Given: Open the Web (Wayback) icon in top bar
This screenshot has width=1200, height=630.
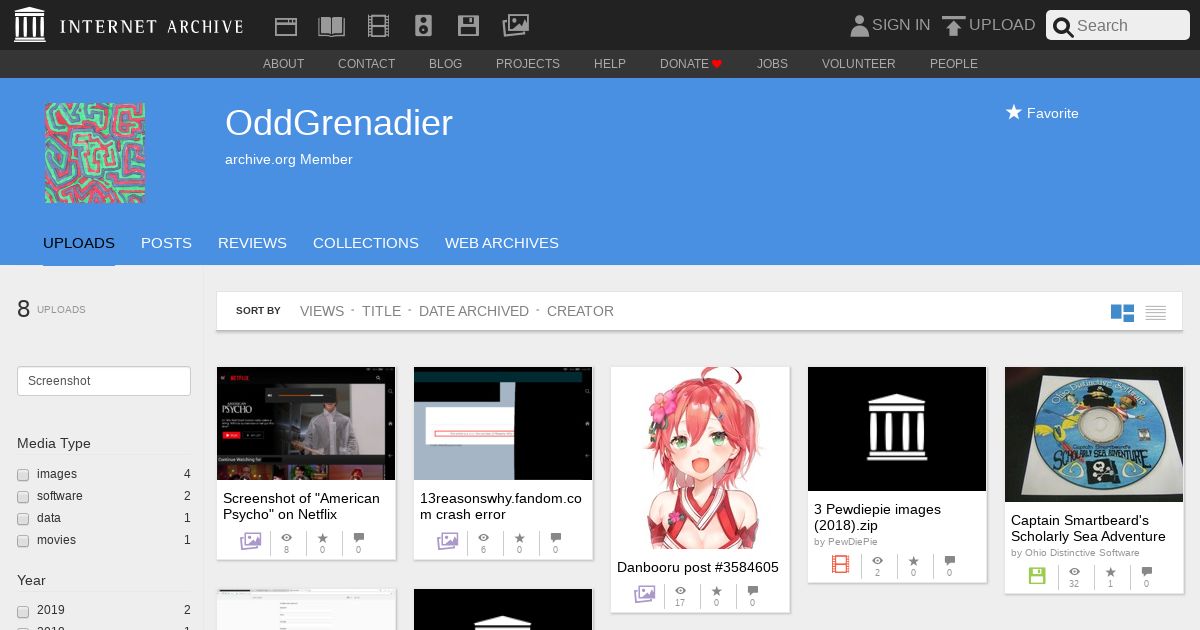Looking at the screenshot, I should tap(286, 26).
